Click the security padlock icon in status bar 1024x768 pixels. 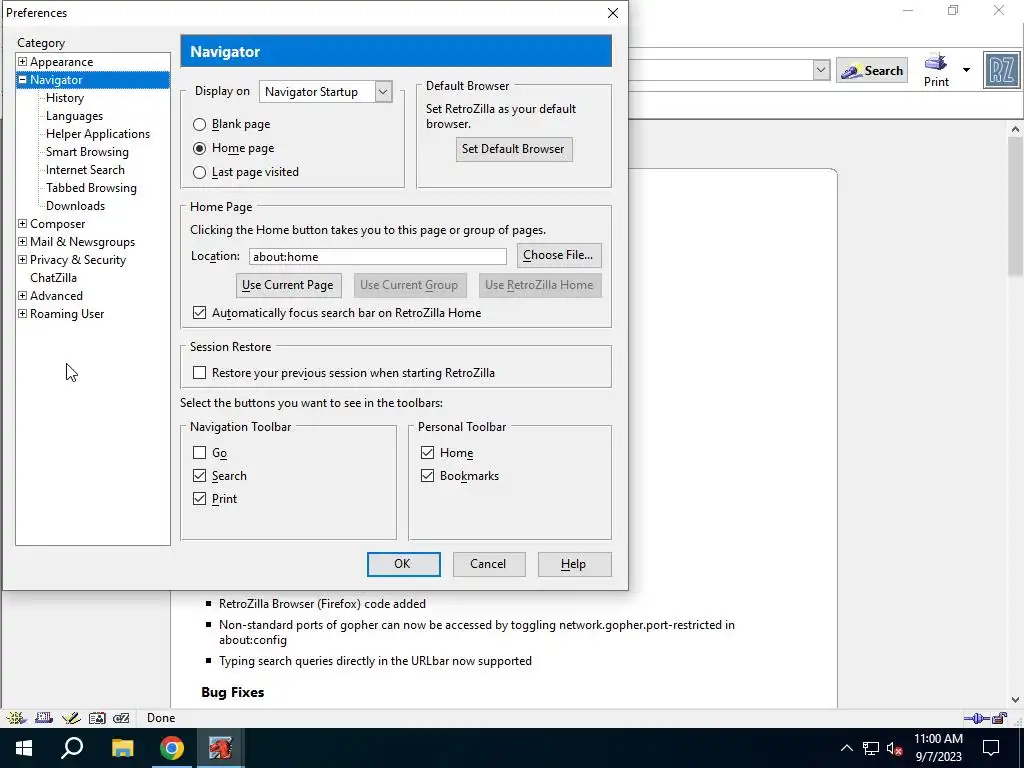point(1000,718)
